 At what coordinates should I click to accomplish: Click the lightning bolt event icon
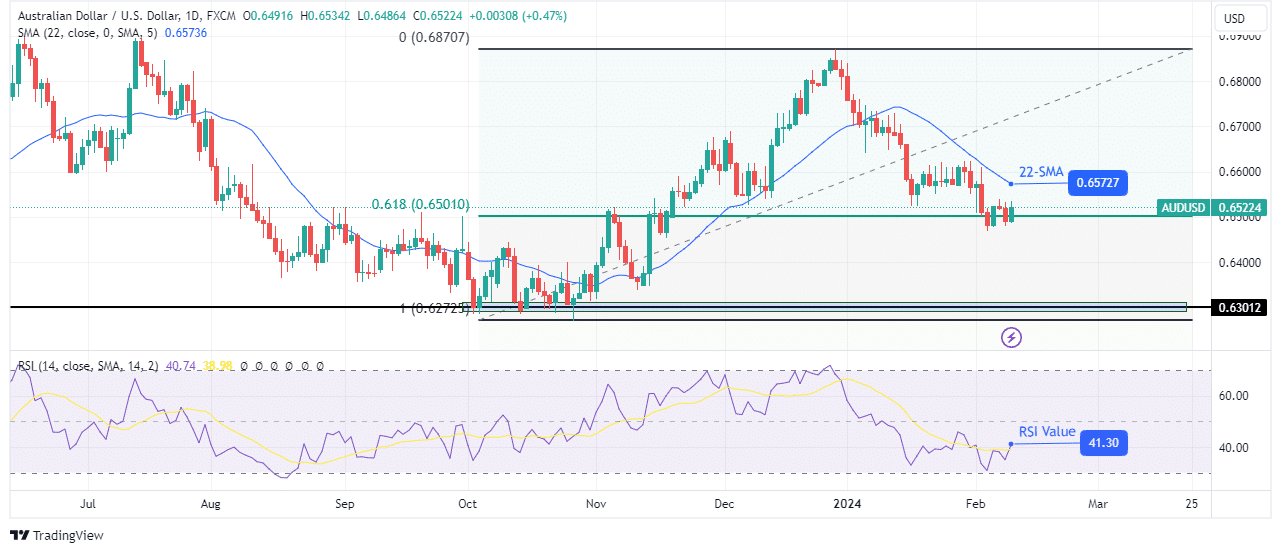tap(1011, 337)
